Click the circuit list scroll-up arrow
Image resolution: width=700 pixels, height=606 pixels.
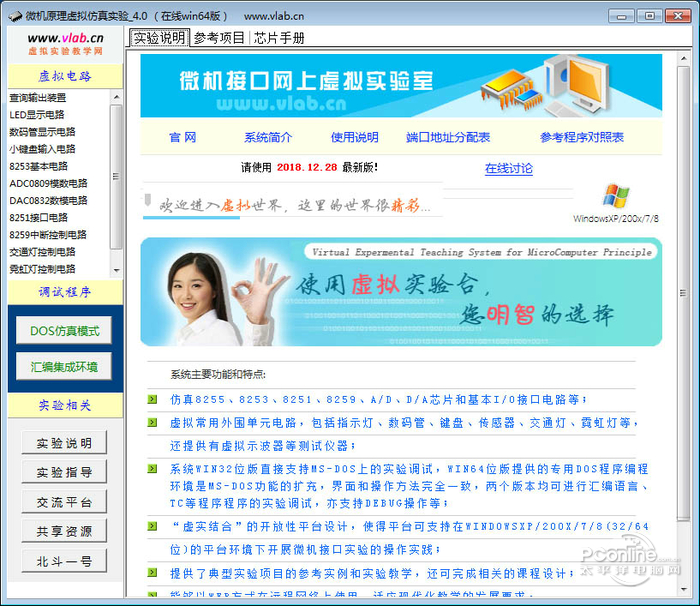pyautogui.click(x=117, y=97)
